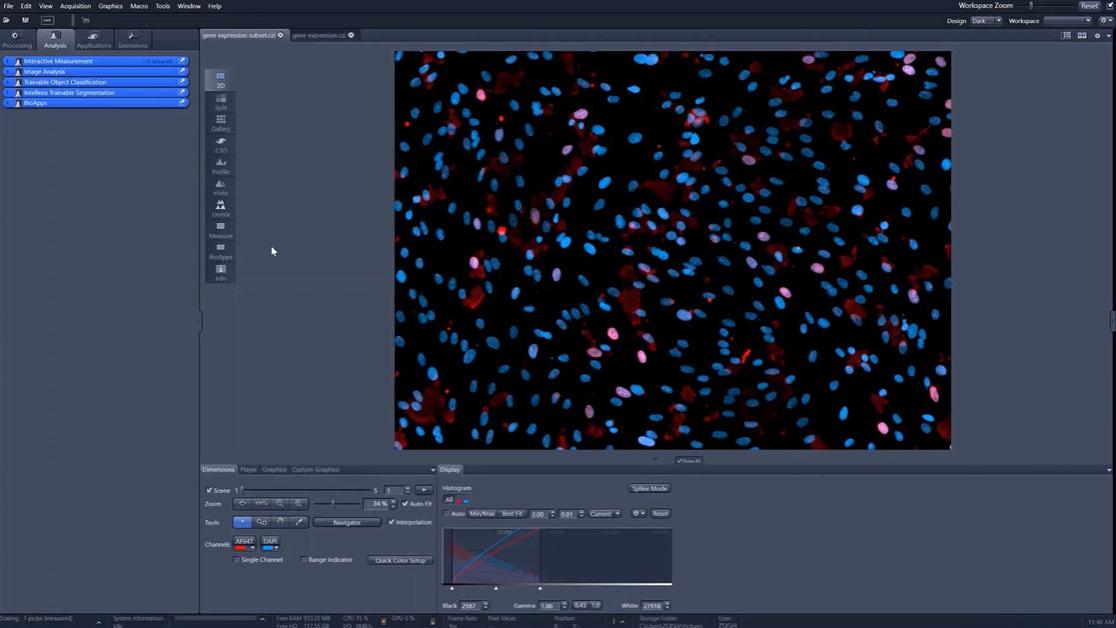This screenshot has height=628, width=1116.
Task: Select the All histogram channel toggle
Action: click(x=448, y=500)
